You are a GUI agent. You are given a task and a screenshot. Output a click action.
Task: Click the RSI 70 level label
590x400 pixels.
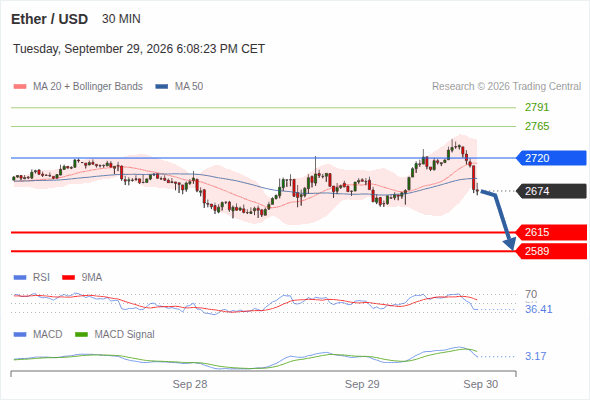531,294
